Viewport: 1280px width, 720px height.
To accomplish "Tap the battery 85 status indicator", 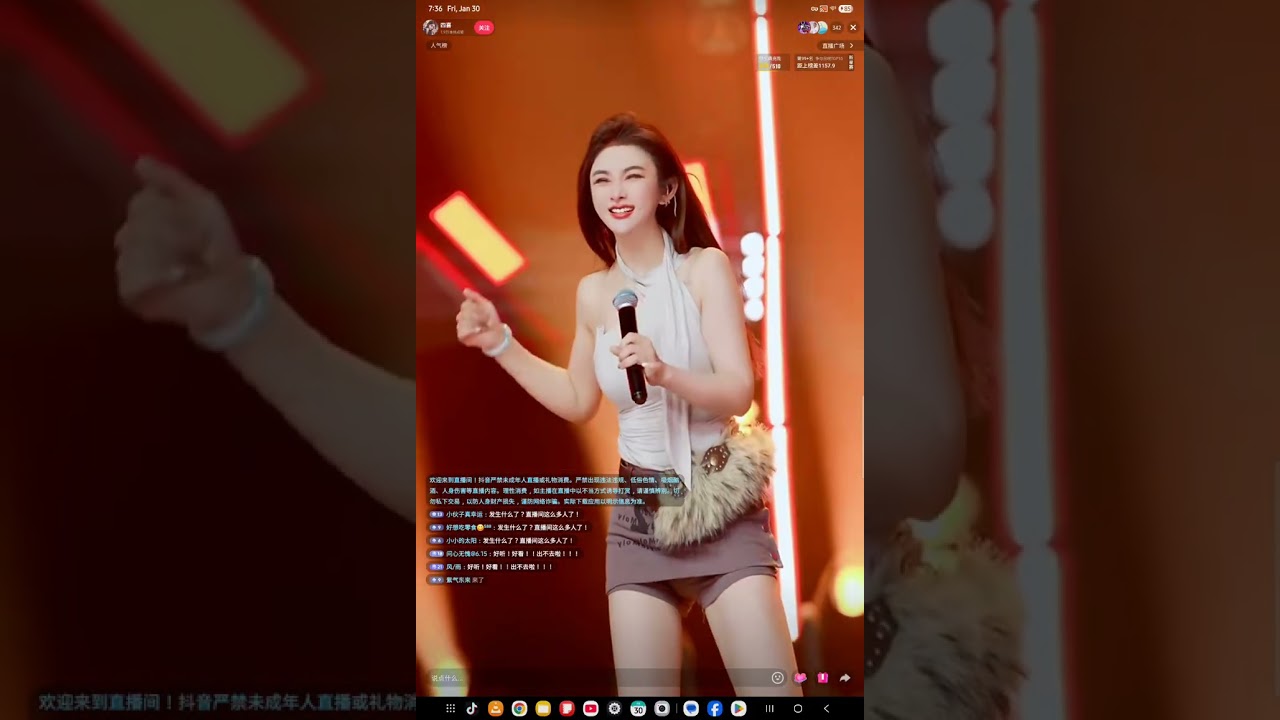I will 846,8.
